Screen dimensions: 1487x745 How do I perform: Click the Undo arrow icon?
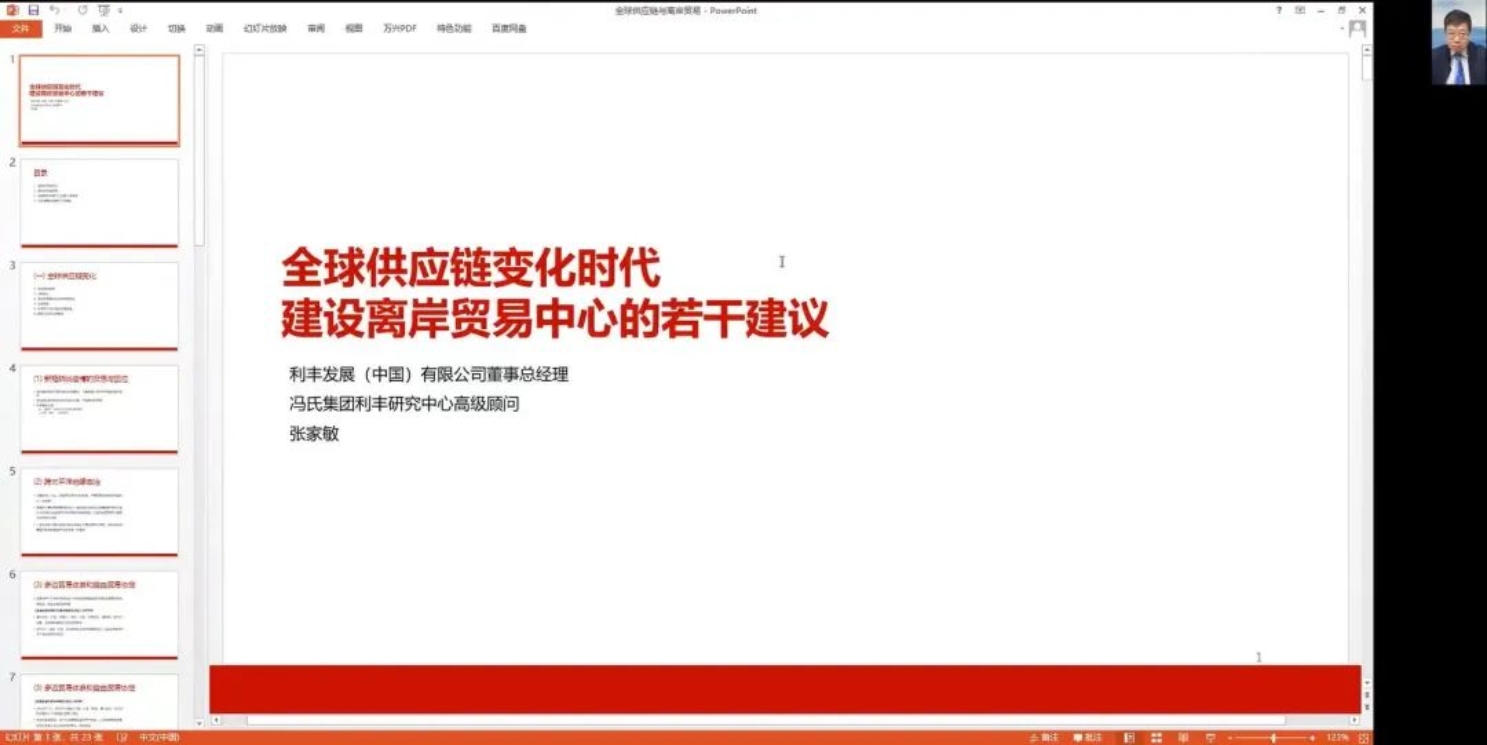coord(55,10)
